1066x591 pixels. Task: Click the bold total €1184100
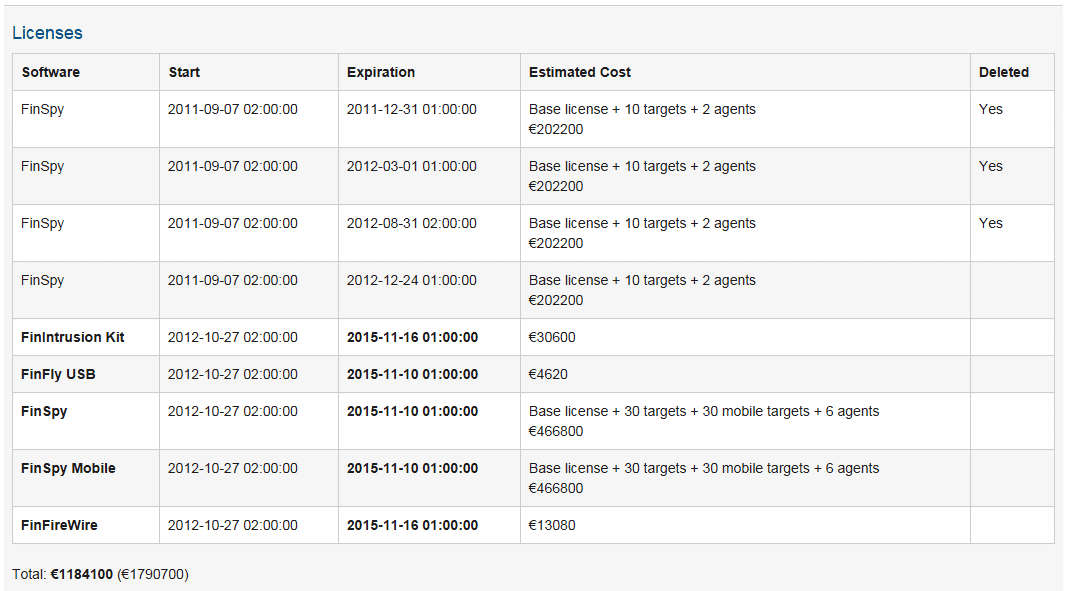click(x=82, y=574)
